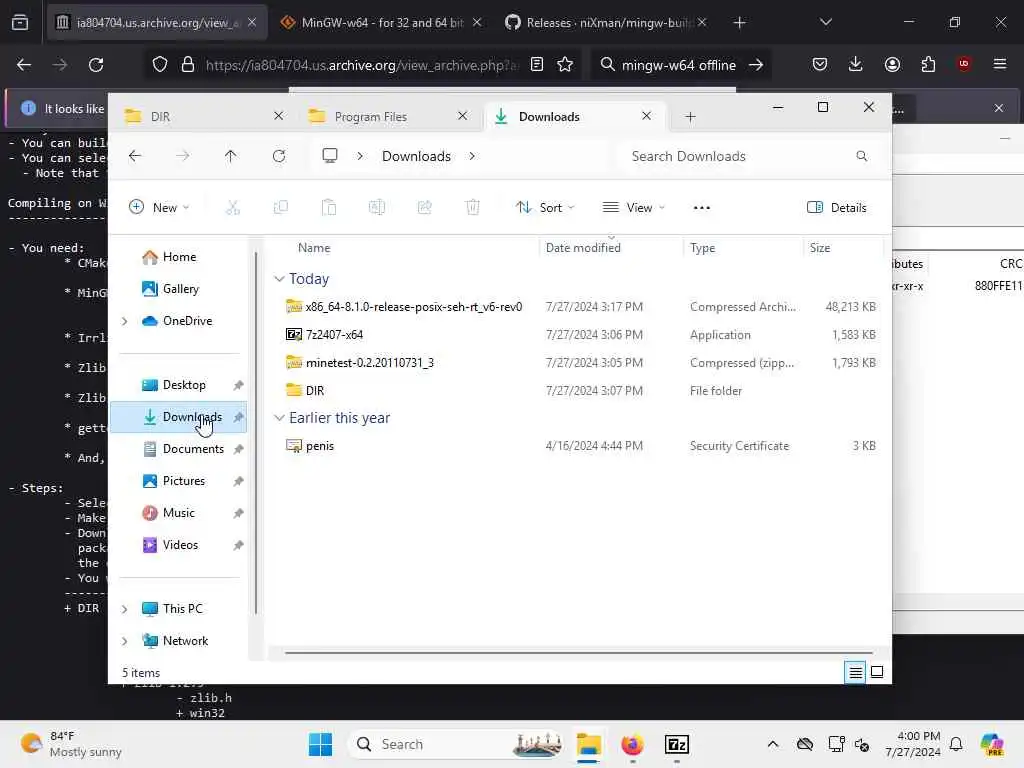Expand the breadcrumb chevron after Downloads
This screenshot has height=768, width=1024.
point(472,156)
